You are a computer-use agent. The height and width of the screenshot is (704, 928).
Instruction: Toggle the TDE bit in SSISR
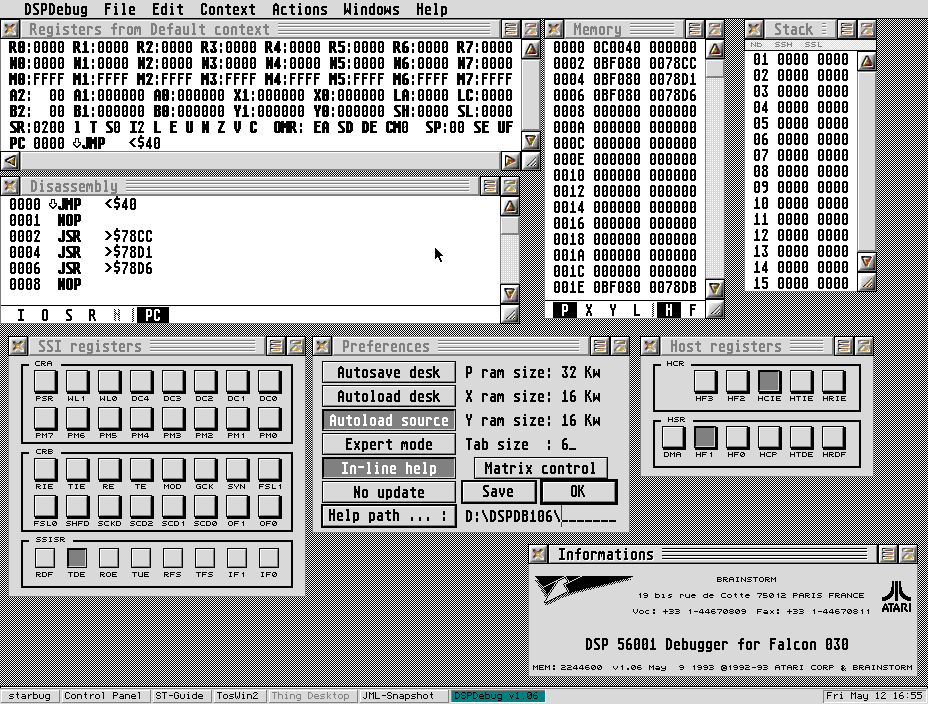click(x=77, y=557)
